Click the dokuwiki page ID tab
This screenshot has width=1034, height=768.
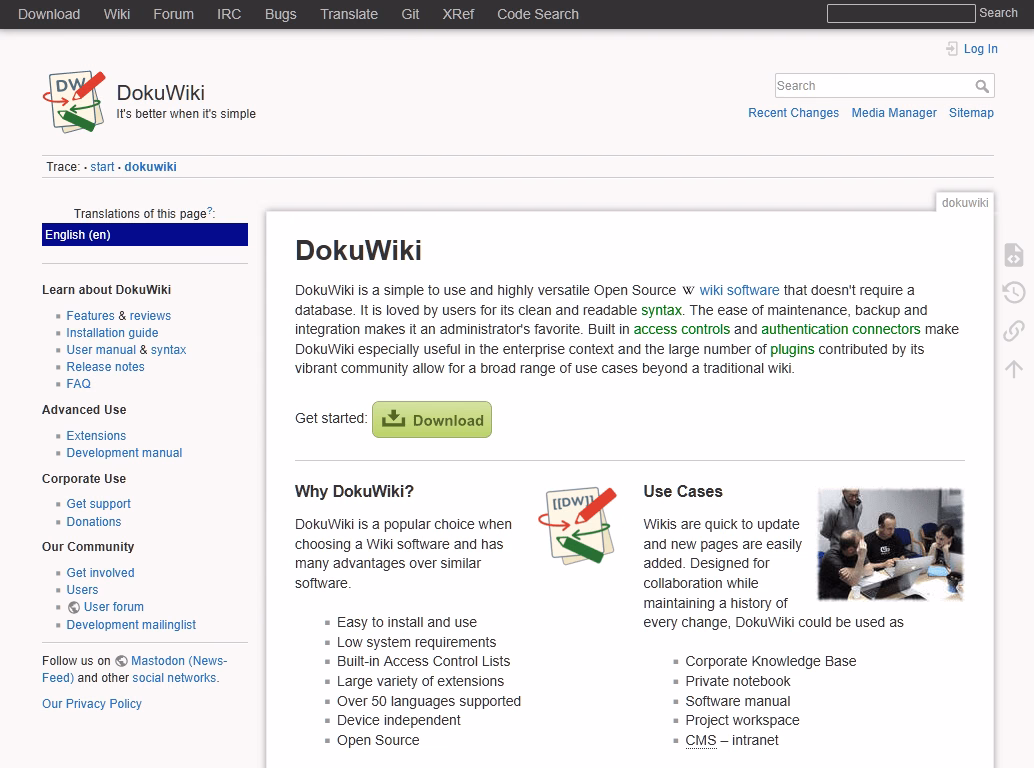coord(965,202)
